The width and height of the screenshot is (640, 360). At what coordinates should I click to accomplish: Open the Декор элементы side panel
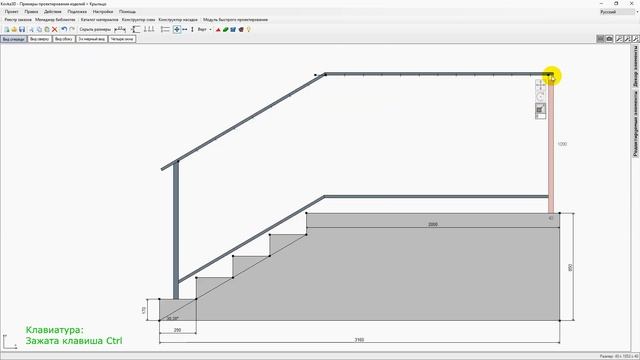(x=636, y=66)
